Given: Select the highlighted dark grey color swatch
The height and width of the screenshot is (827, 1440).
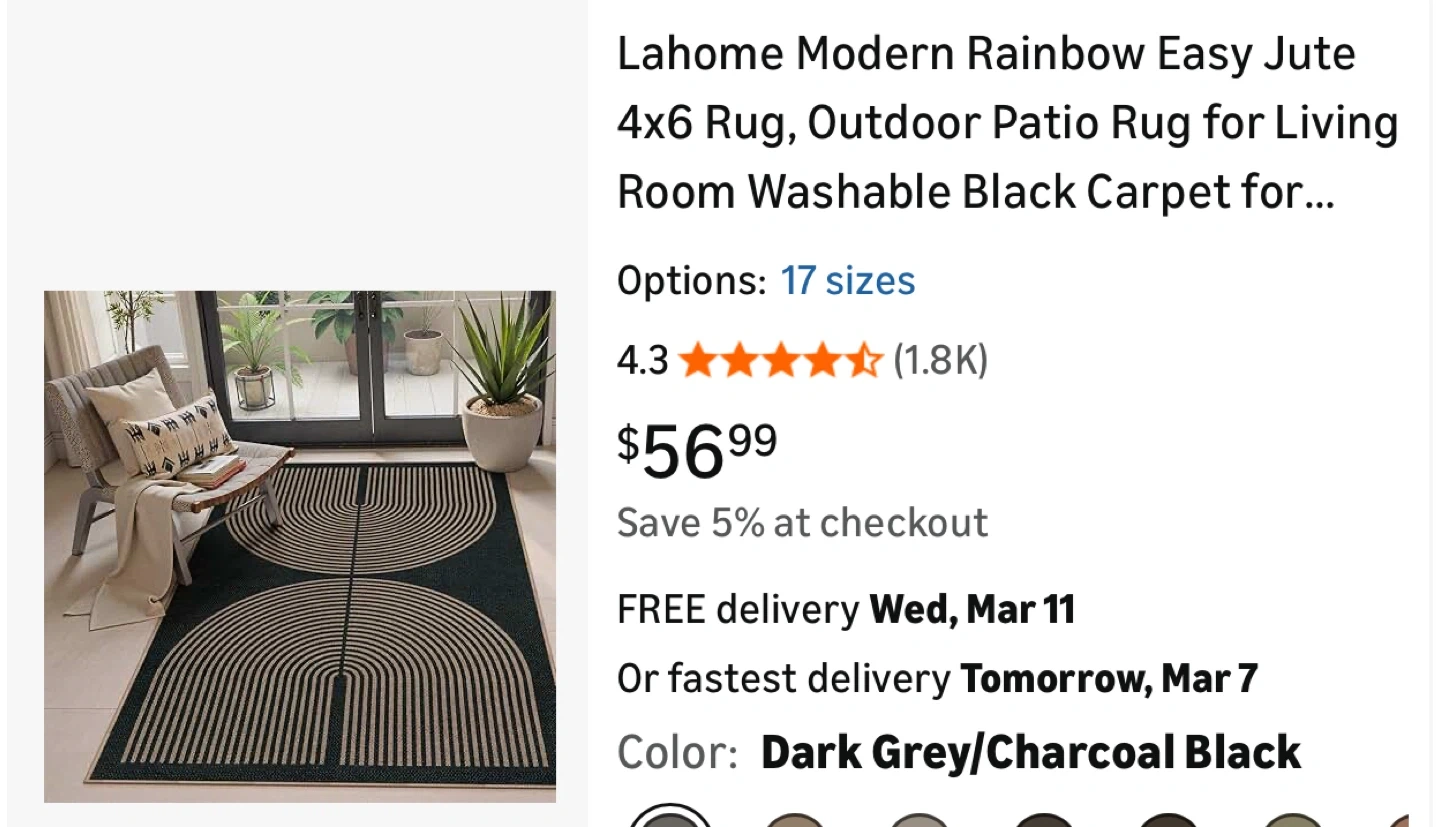Looking at the screenshot, I should pyautogui.click(x=669, y=819).
